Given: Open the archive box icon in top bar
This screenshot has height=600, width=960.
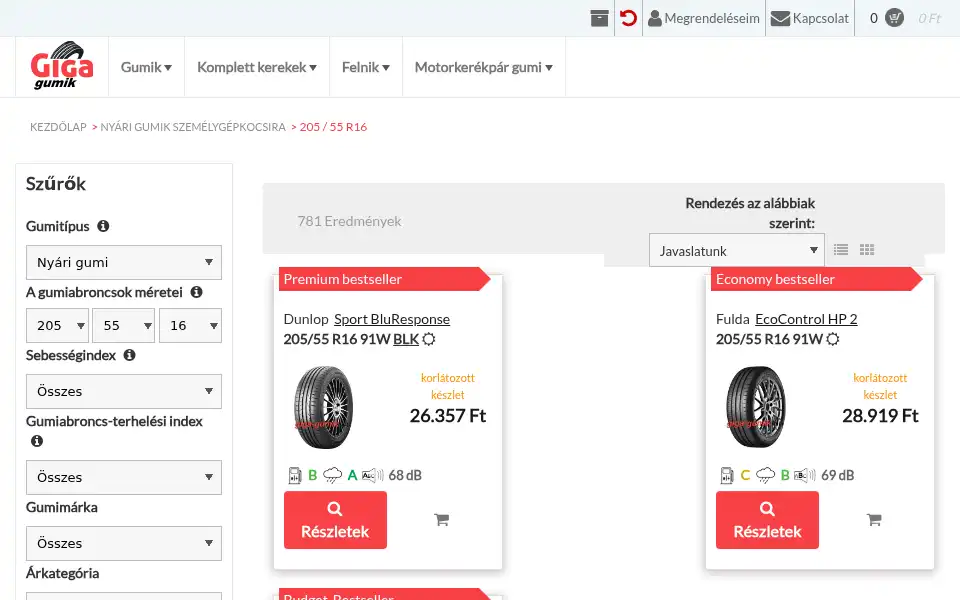Looking at the screenshot, I should (x=599, y=18).
